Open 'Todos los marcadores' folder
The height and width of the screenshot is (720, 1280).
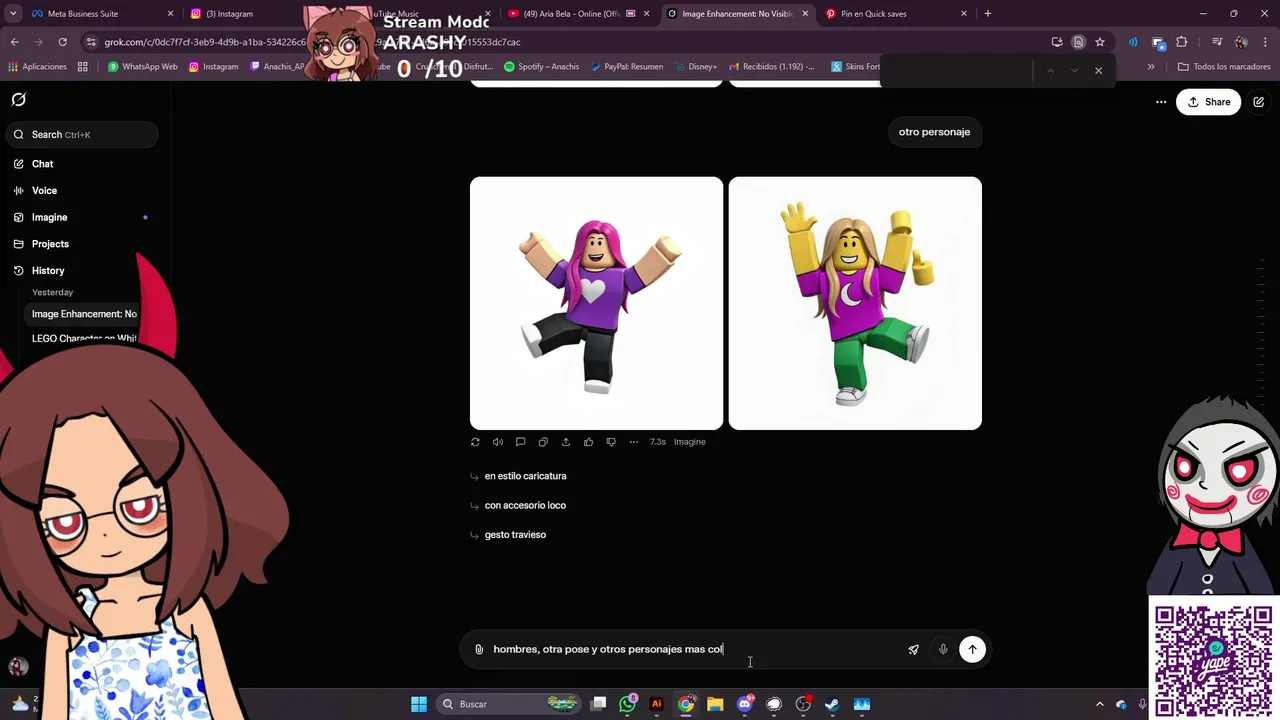click(x=1224, y=67)
